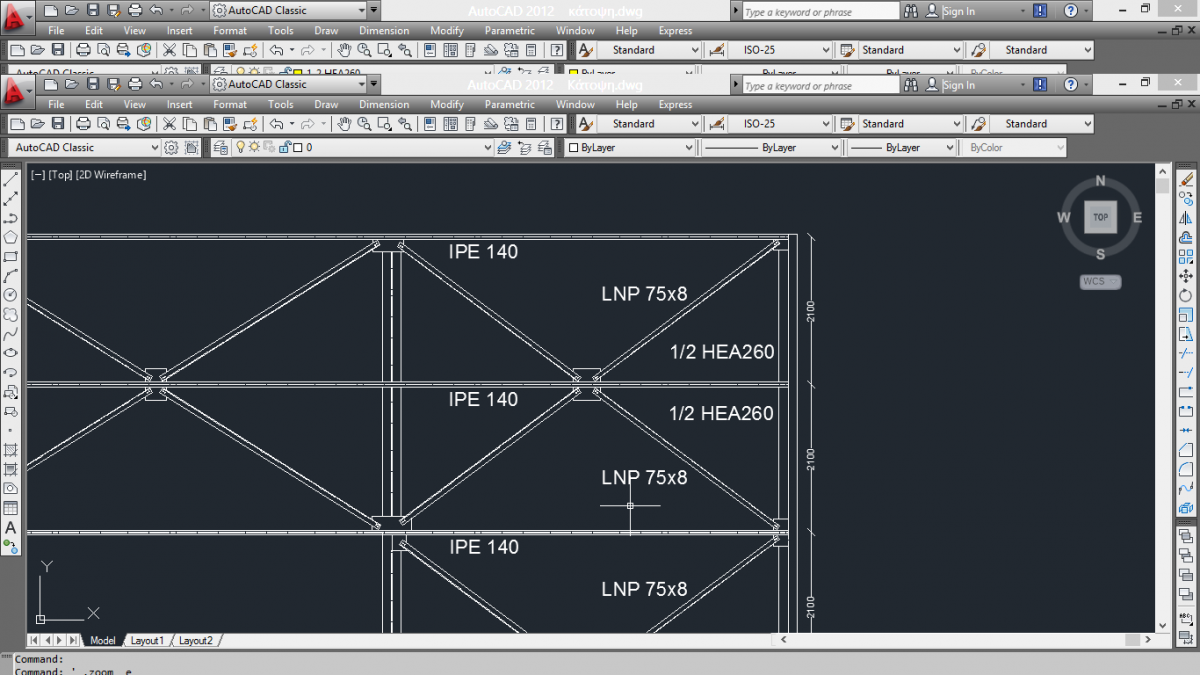Open Layer Properties Manager beside layer 0

tap(221, 147)
